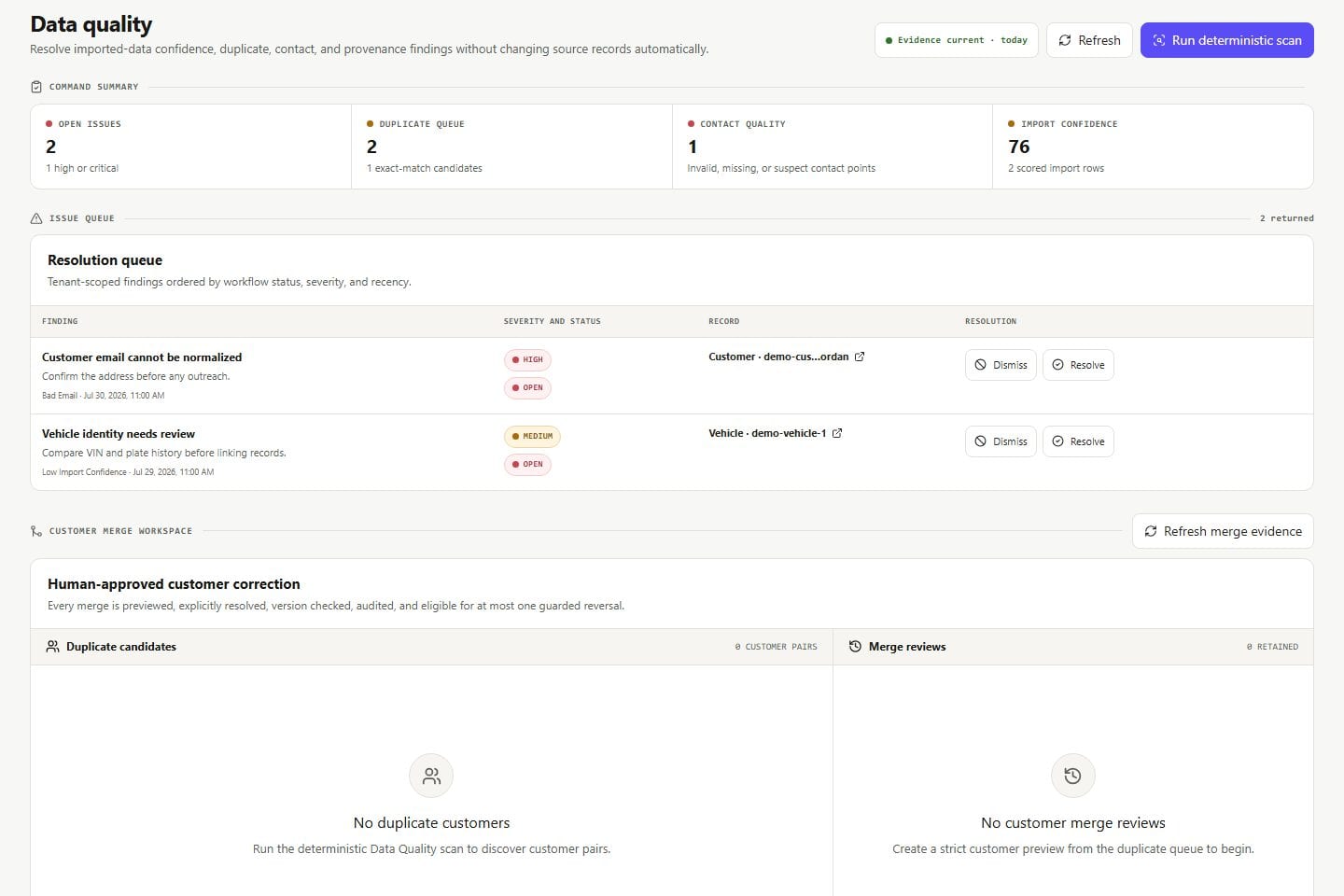Open external link icon for demo-vehicle-1 record

[x=837, y=433]
